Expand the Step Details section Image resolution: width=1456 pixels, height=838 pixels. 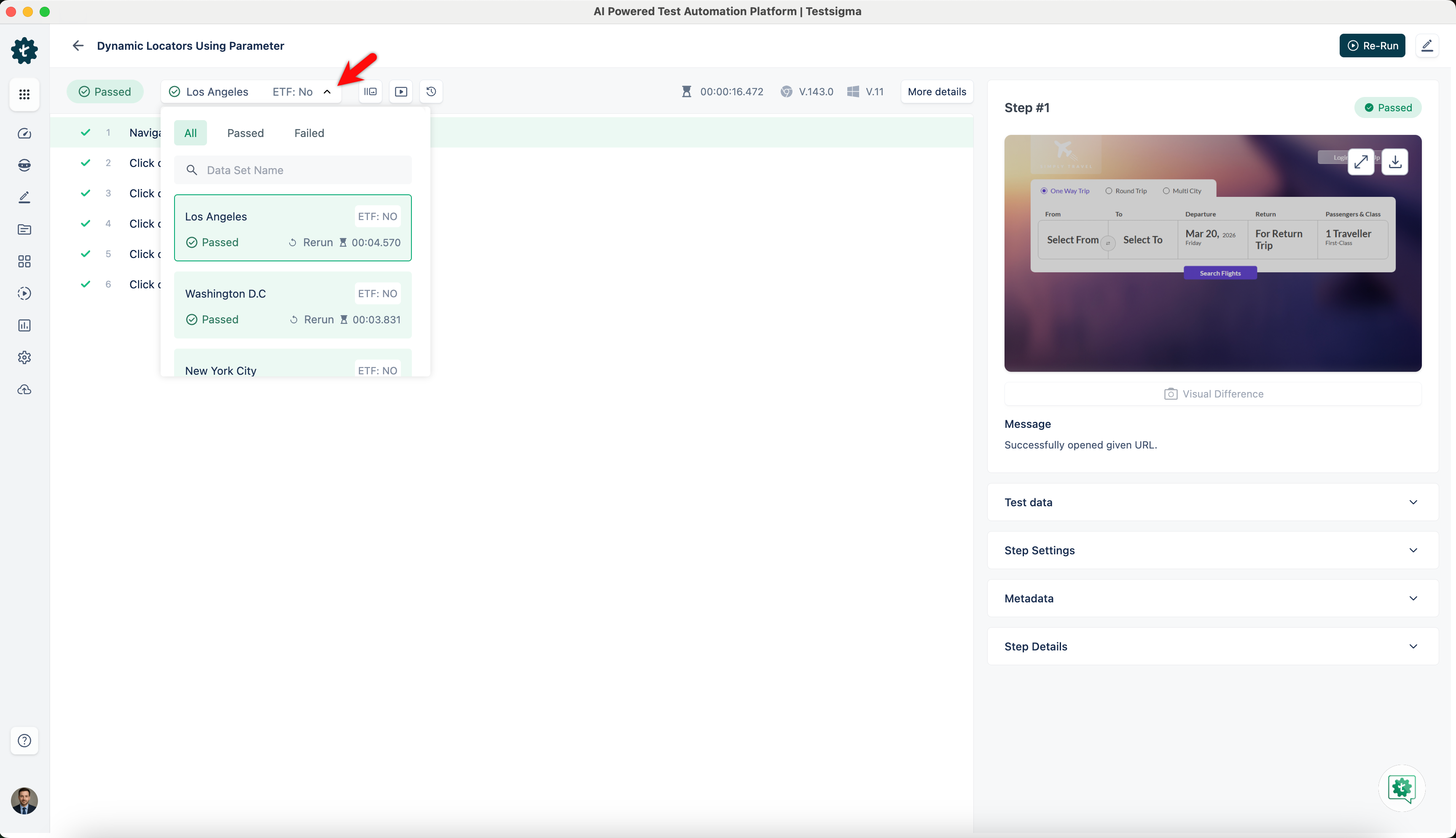(1213, 646)
